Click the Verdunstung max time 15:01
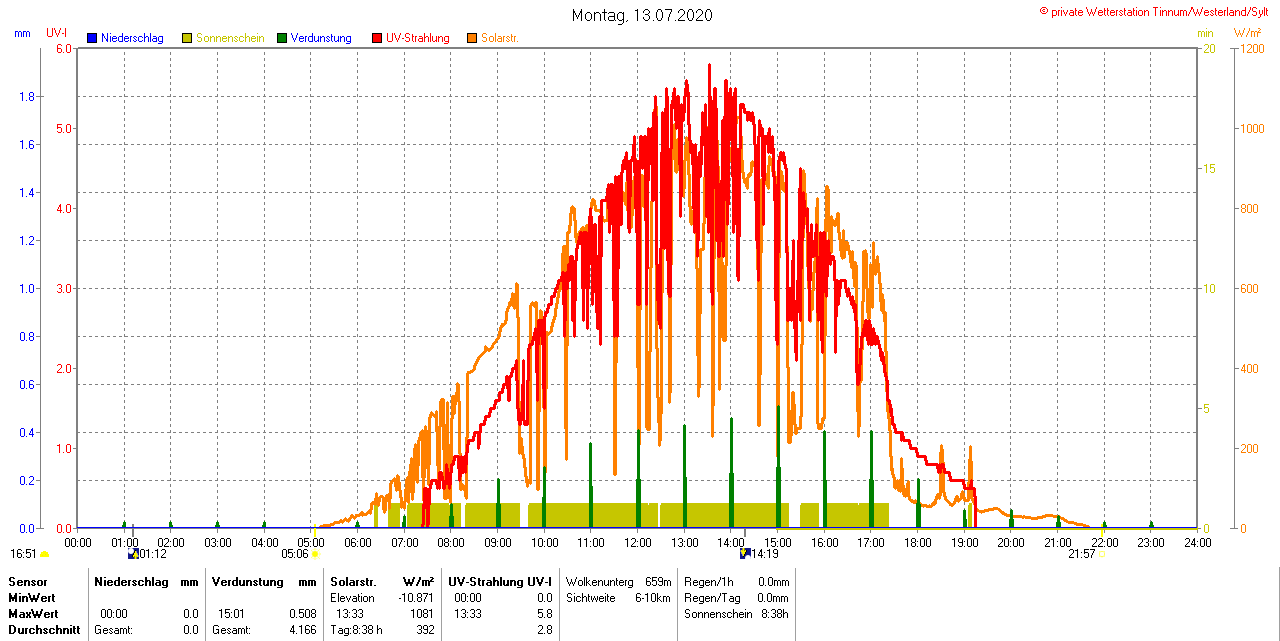This screenshot has height=641, width=1280. pyautogui.click(x=231, y=614)
